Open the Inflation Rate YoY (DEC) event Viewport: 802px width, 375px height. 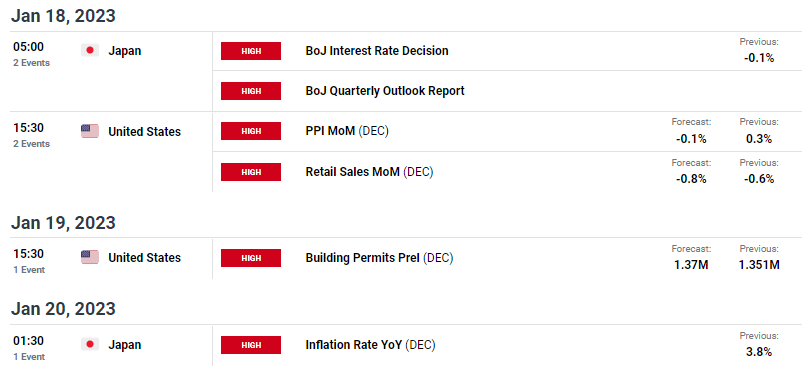[370, 345]
